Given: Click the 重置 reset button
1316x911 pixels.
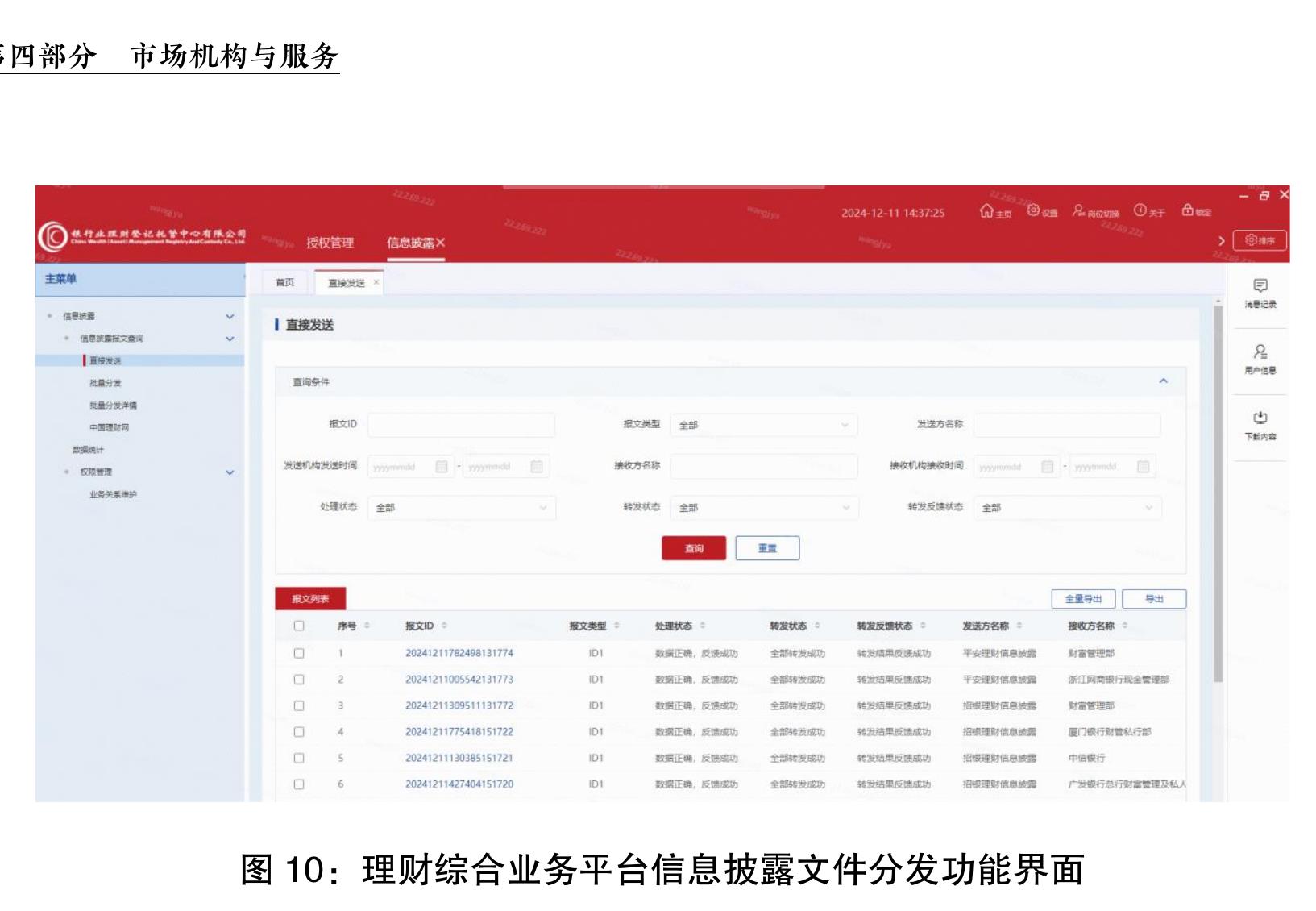Looking at the screenshot, I should click(x=767, y=548).
